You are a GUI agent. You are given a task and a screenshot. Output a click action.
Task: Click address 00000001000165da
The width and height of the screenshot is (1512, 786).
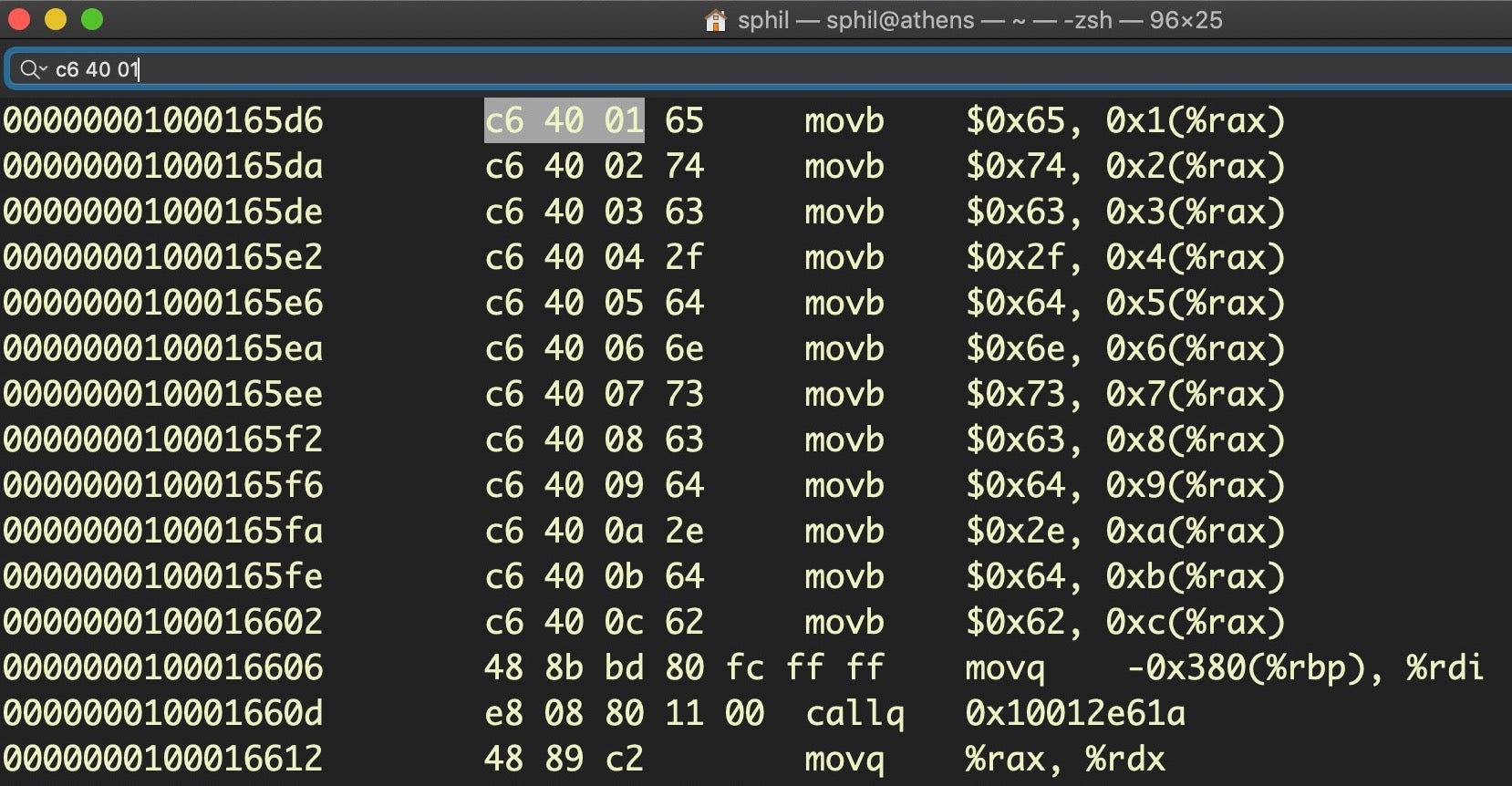point(163,166)
